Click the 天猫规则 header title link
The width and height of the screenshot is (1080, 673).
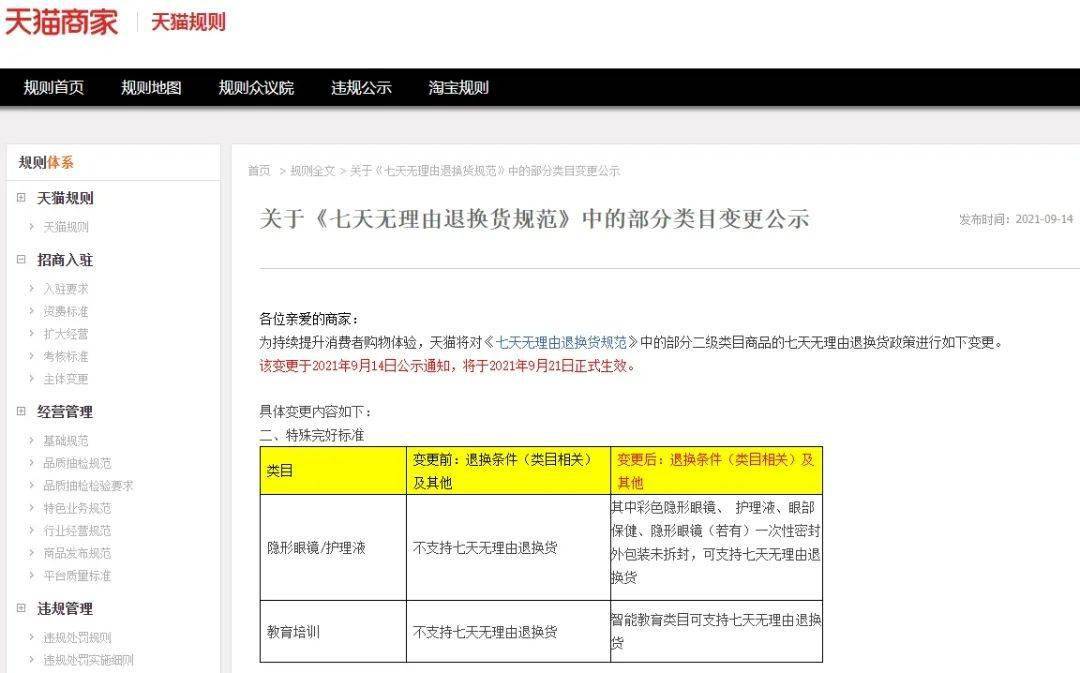tap(188, 22)
